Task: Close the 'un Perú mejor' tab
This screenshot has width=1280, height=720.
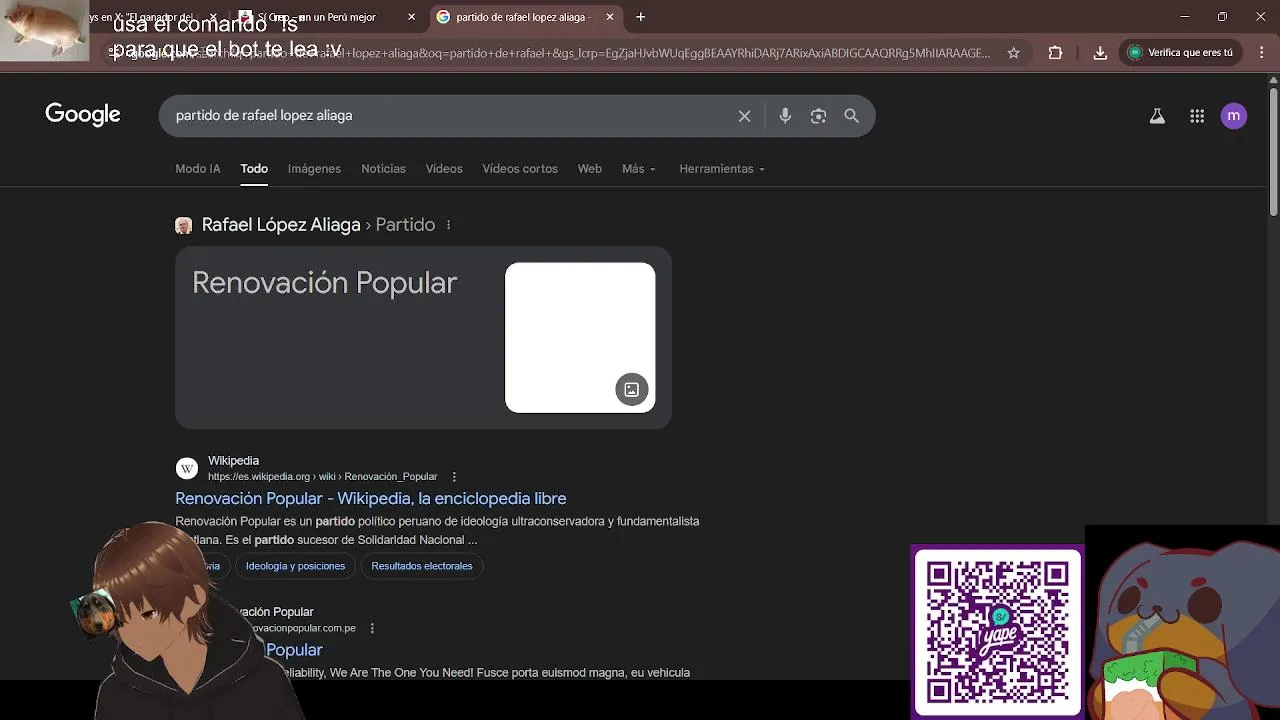Action: [412, 17]
